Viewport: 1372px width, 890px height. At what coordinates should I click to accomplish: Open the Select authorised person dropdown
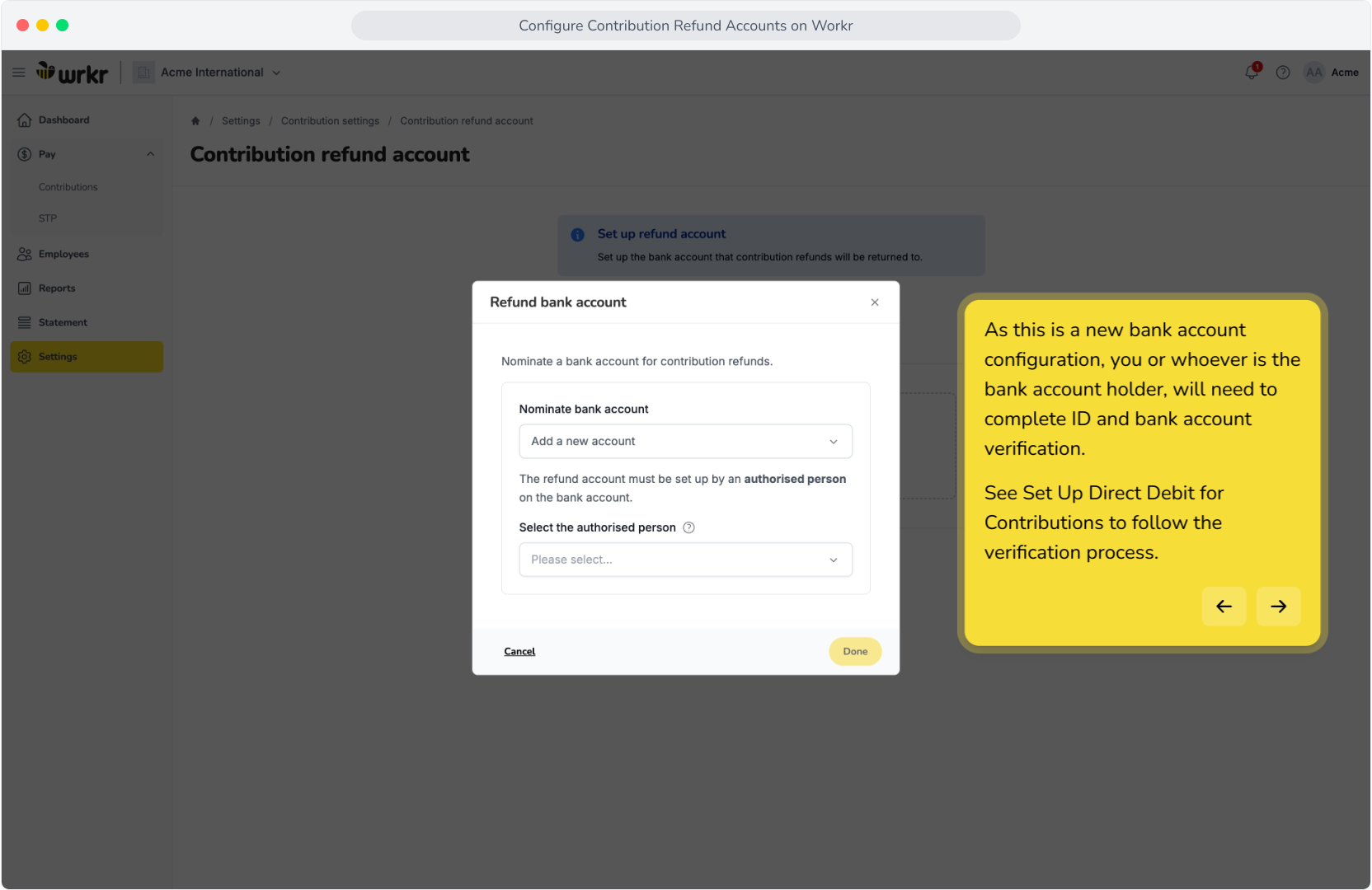(685, 560)
